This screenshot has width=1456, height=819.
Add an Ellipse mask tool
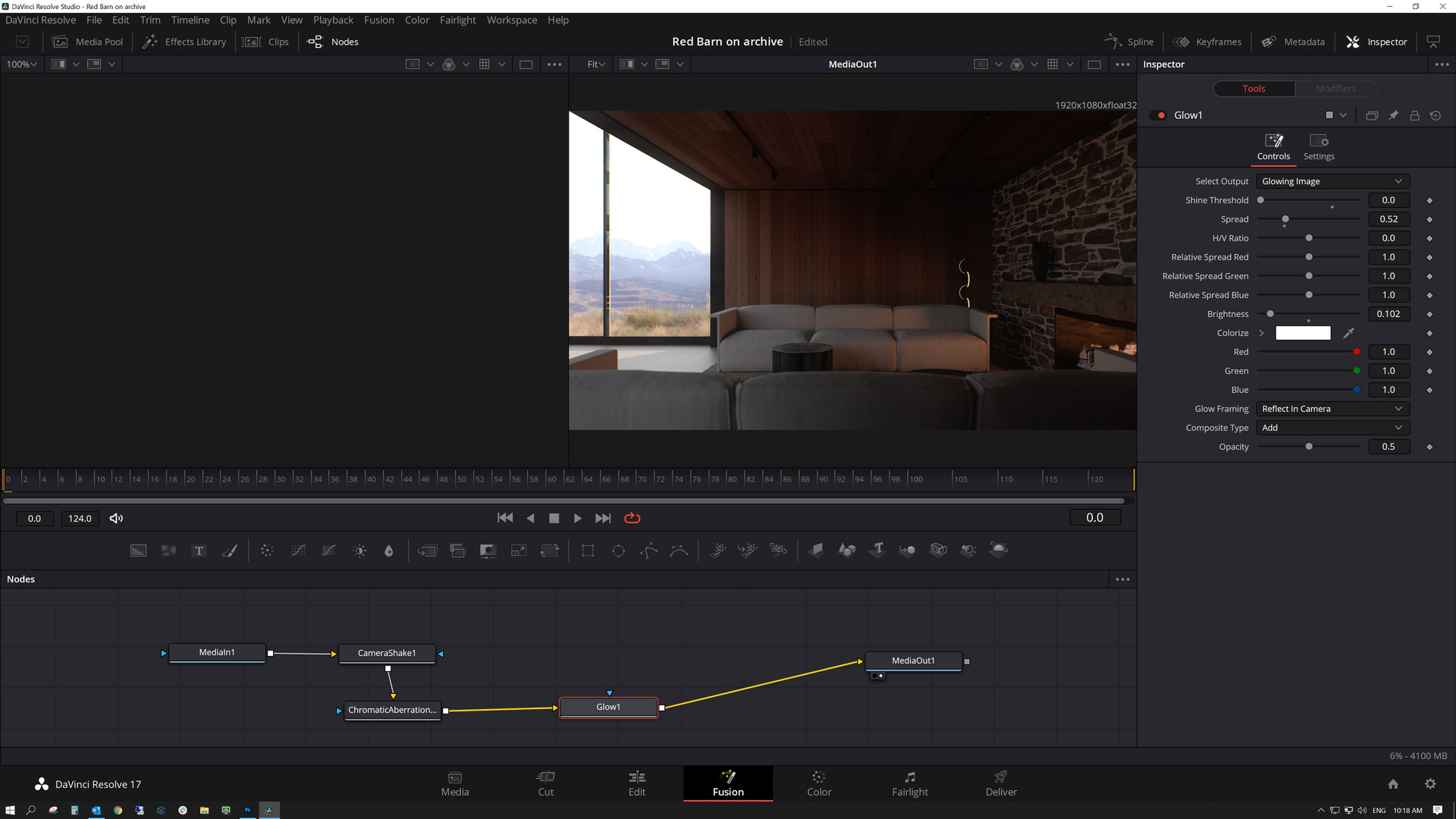click(x=619, y=551)
